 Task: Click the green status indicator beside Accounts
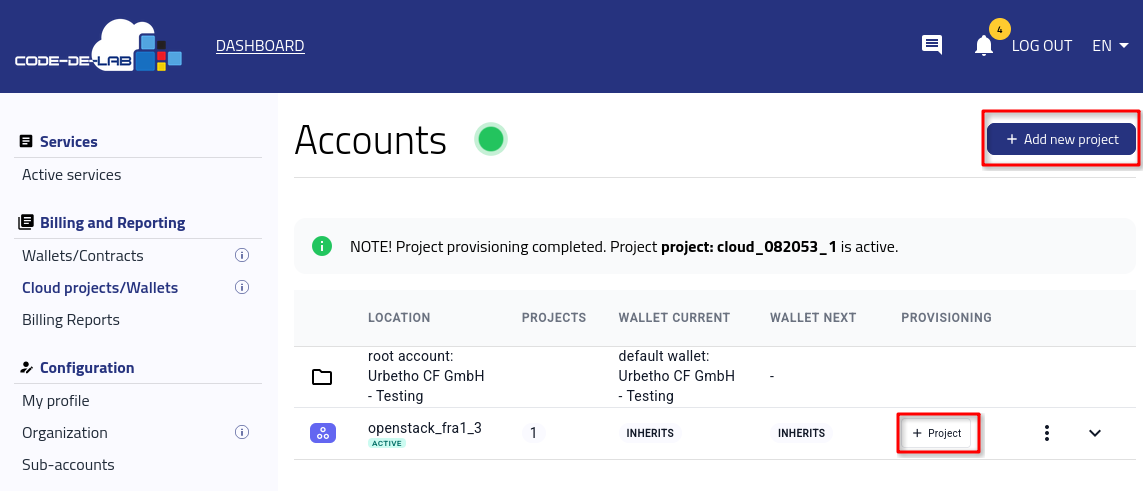491,139
